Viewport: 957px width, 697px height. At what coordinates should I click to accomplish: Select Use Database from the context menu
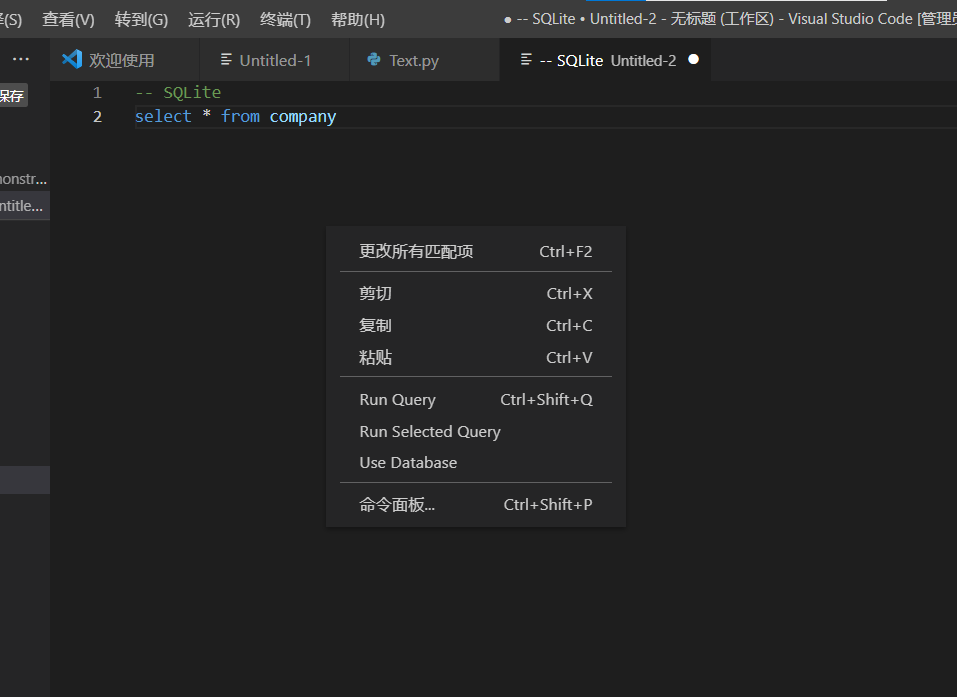coord(407,462)
